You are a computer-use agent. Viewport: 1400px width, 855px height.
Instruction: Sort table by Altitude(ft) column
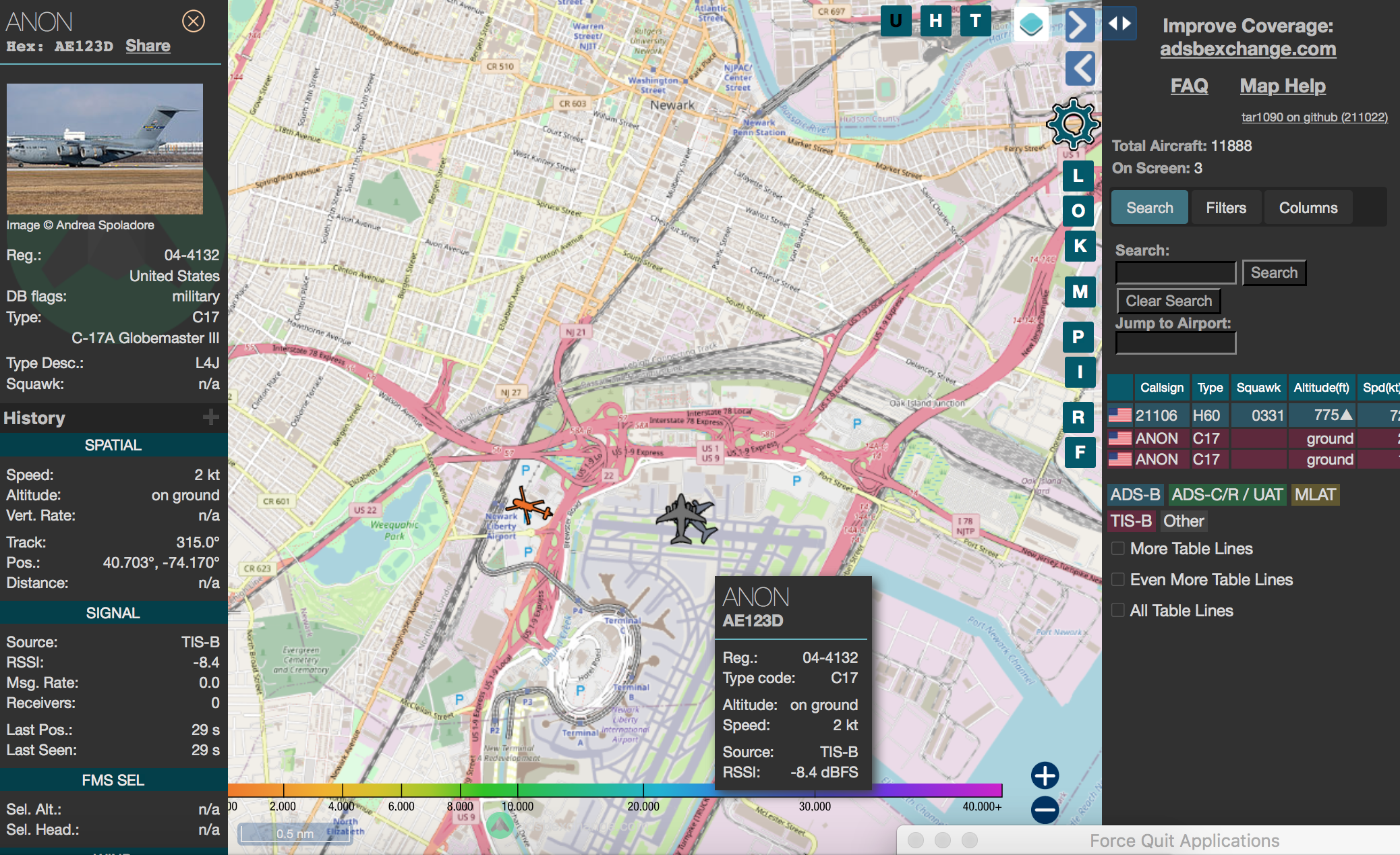(x=1321, y=388)
